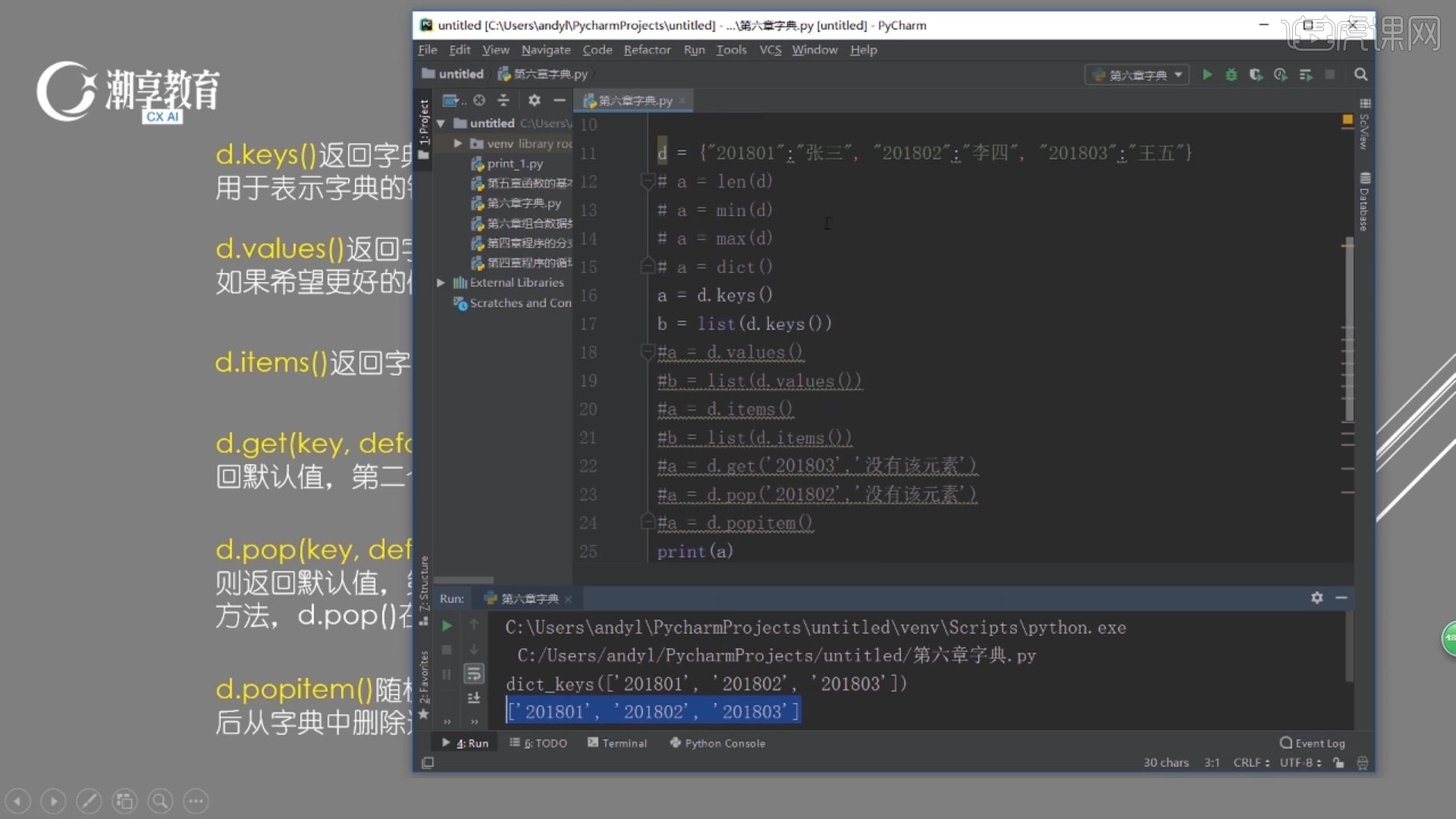Click the tool-window toggle square in the bottom corner
This screenshot has height=819, width=1456.
(x=428, y=763)
